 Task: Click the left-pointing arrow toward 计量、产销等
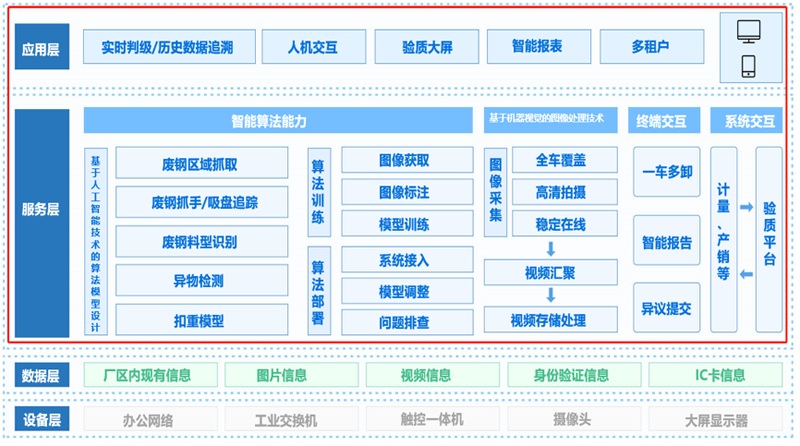pos(746,273)
